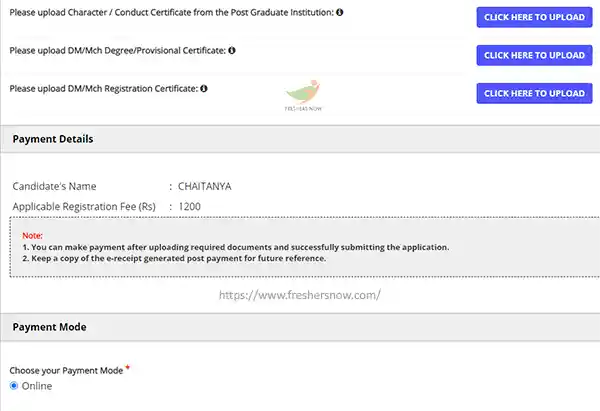Click the Freshers Now bird logo watermark
This screenshot has height=411, width=600.
click(303, 96)
